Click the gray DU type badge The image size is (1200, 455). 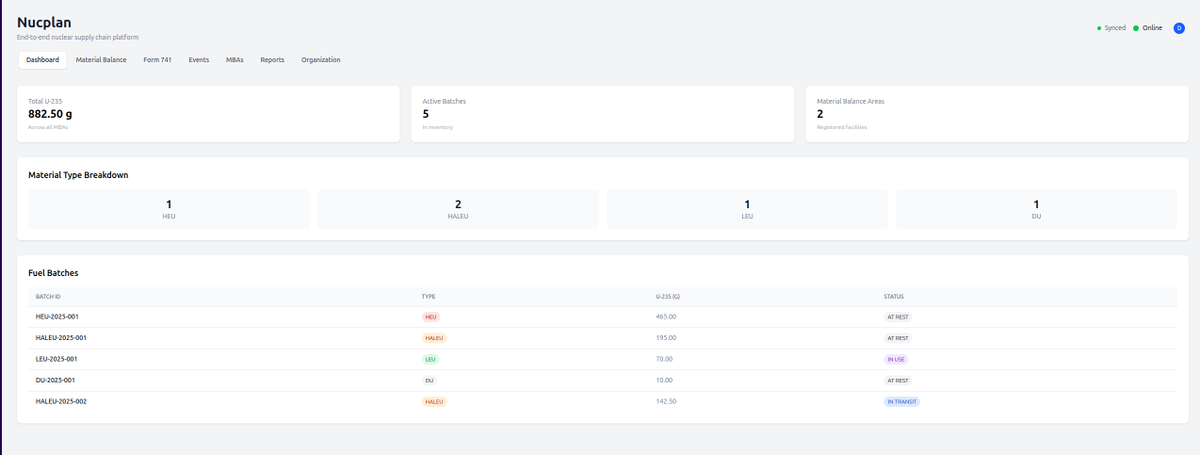pyautogui.click(x=430, y=380)
